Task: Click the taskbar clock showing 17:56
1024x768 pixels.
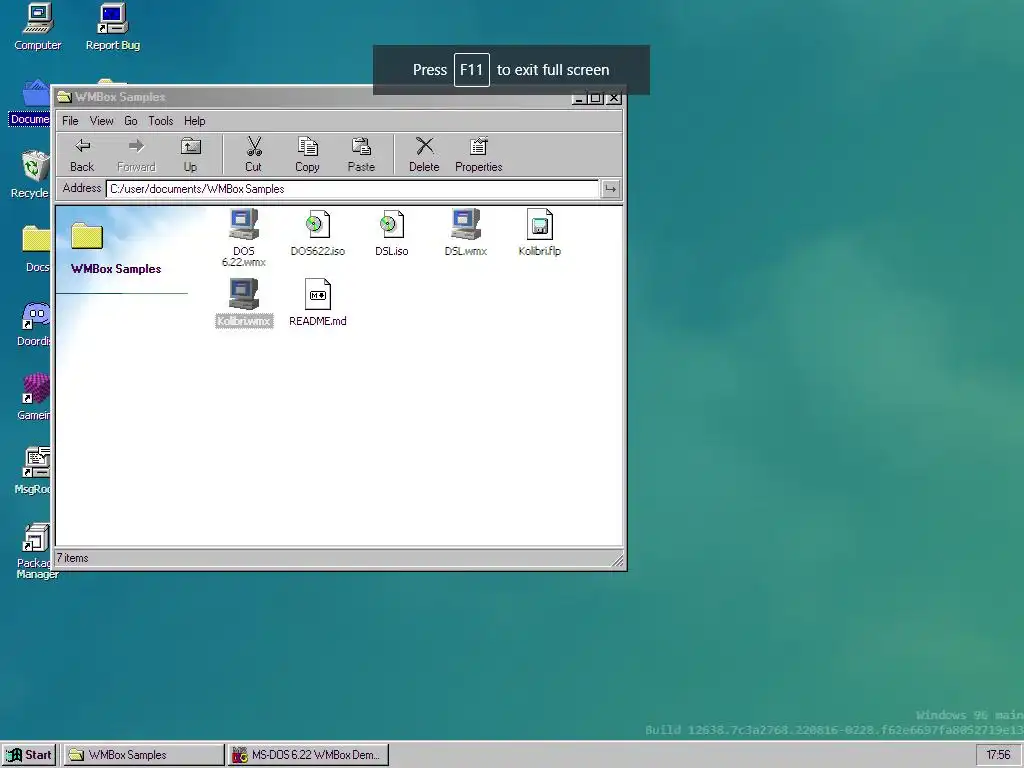Action: click(x=998, y=755)
